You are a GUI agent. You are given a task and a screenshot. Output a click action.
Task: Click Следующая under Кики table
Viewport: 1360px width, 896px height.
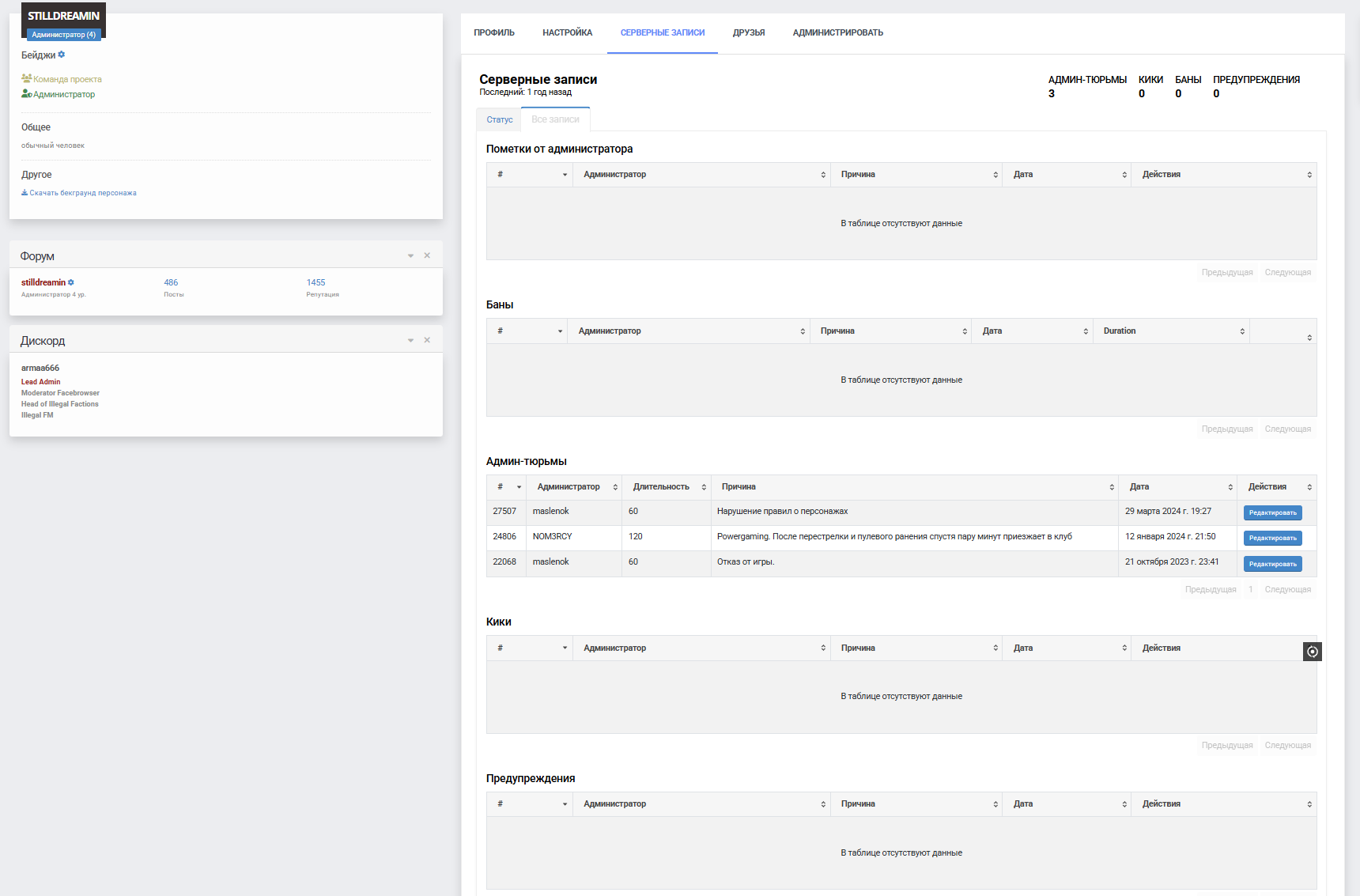(x=1288, y=745)
